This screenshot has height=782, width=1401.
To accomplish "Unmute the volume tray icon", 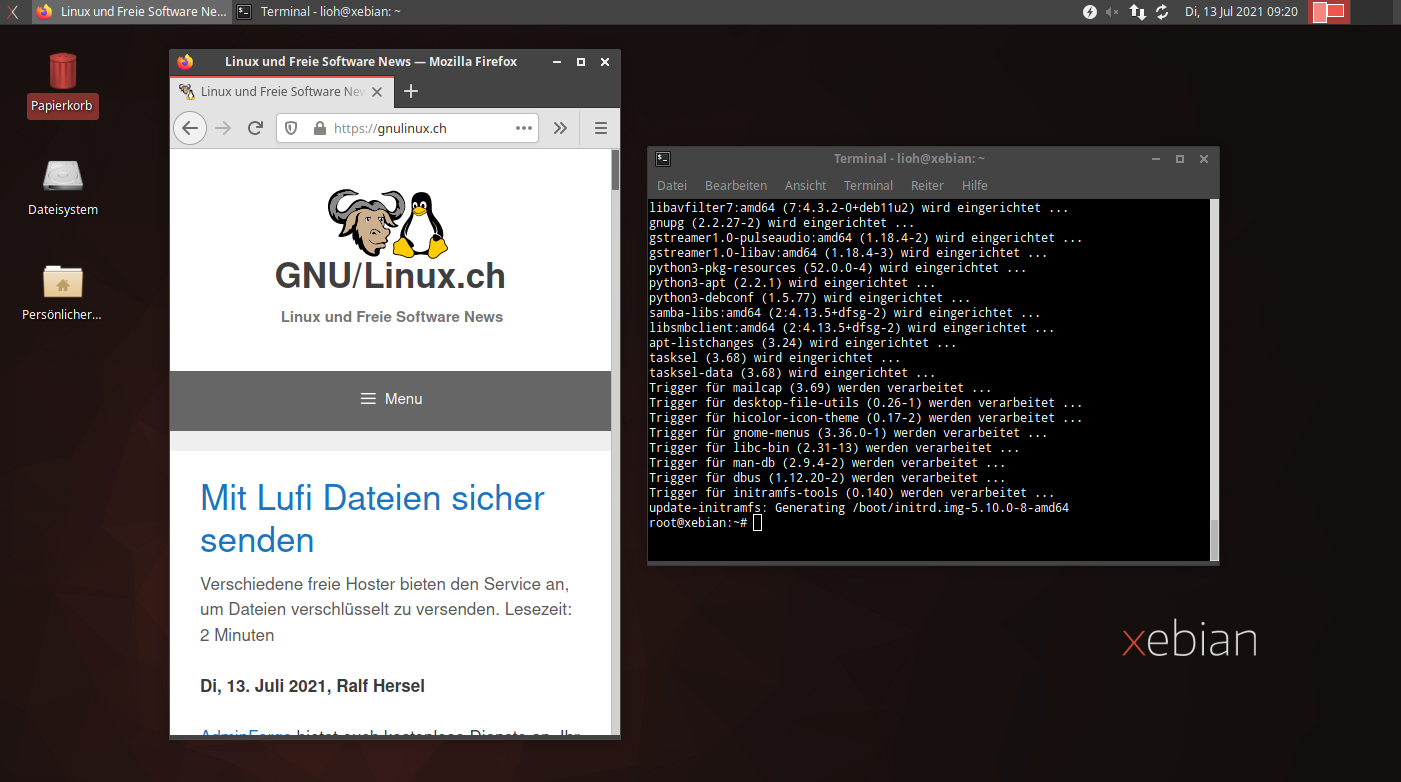I will click(1113, 12).
